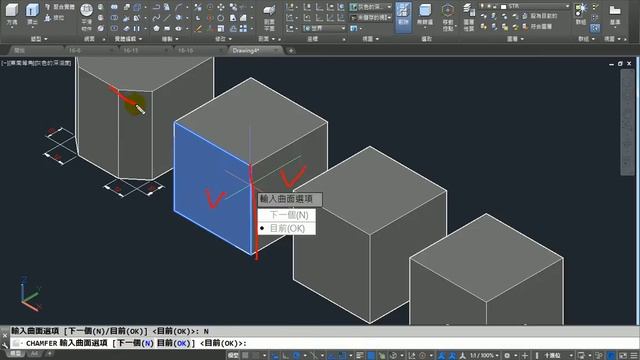Switch to the A4 layout tab
The width and height of the screenshot is (640, 360).
pyautogui.click(x=34, y=353)
